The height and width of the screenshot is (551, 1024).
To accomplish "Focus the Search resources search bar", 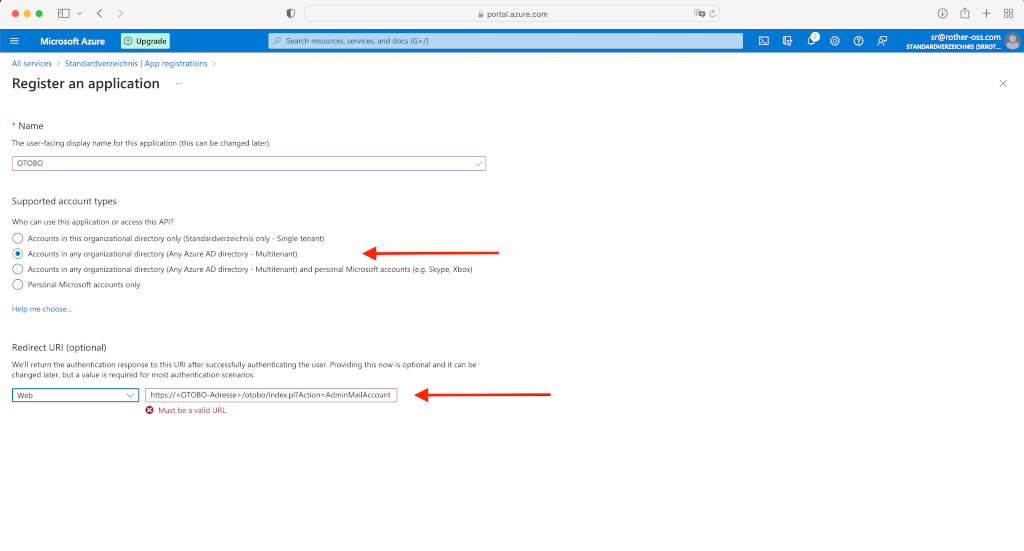I will [x=505, y=41].
